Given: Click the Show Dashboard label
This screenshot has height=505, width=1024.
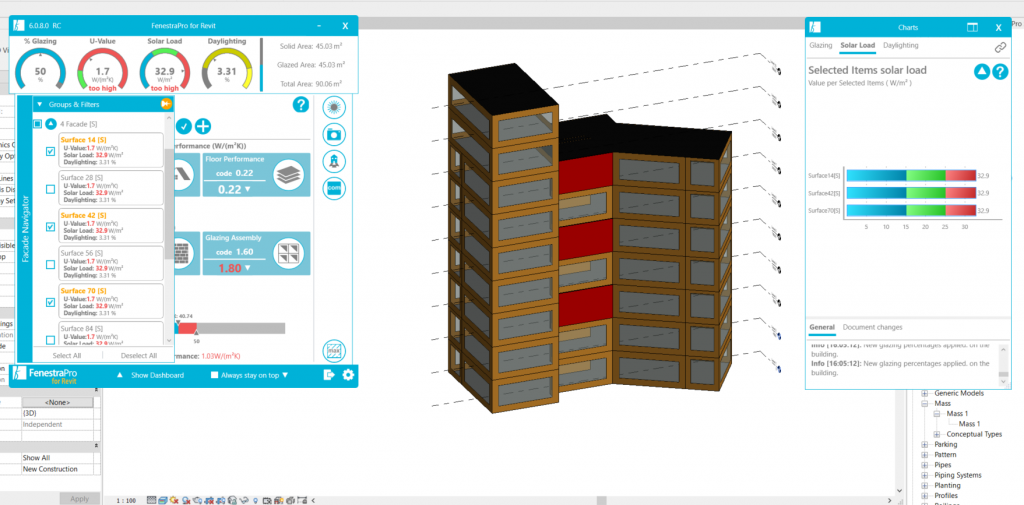Looking at the screenshot, I should tap(157, 376).
